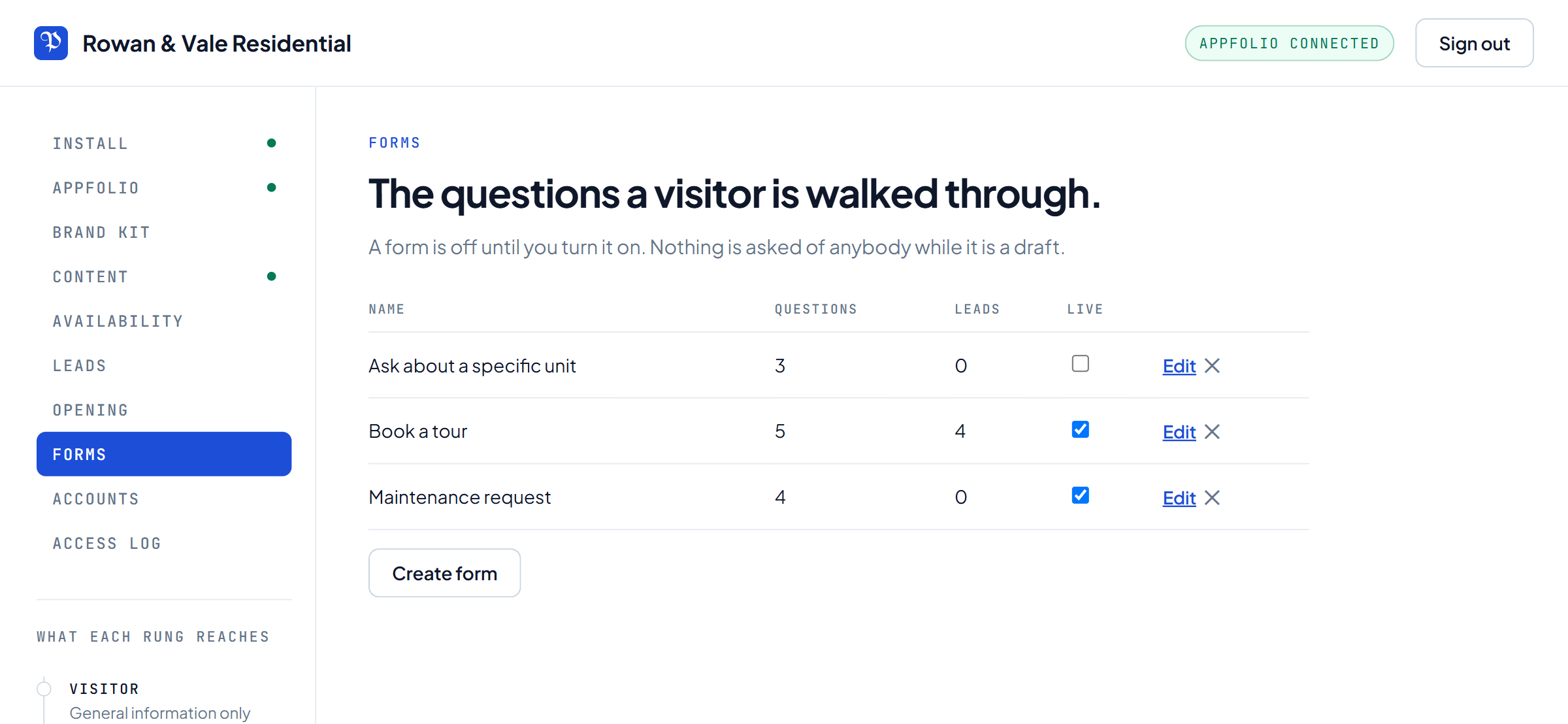This screenshot has width=1568, height=724.
Task: Turn off live for Maintenance request
Action: tap(1080, 495)
